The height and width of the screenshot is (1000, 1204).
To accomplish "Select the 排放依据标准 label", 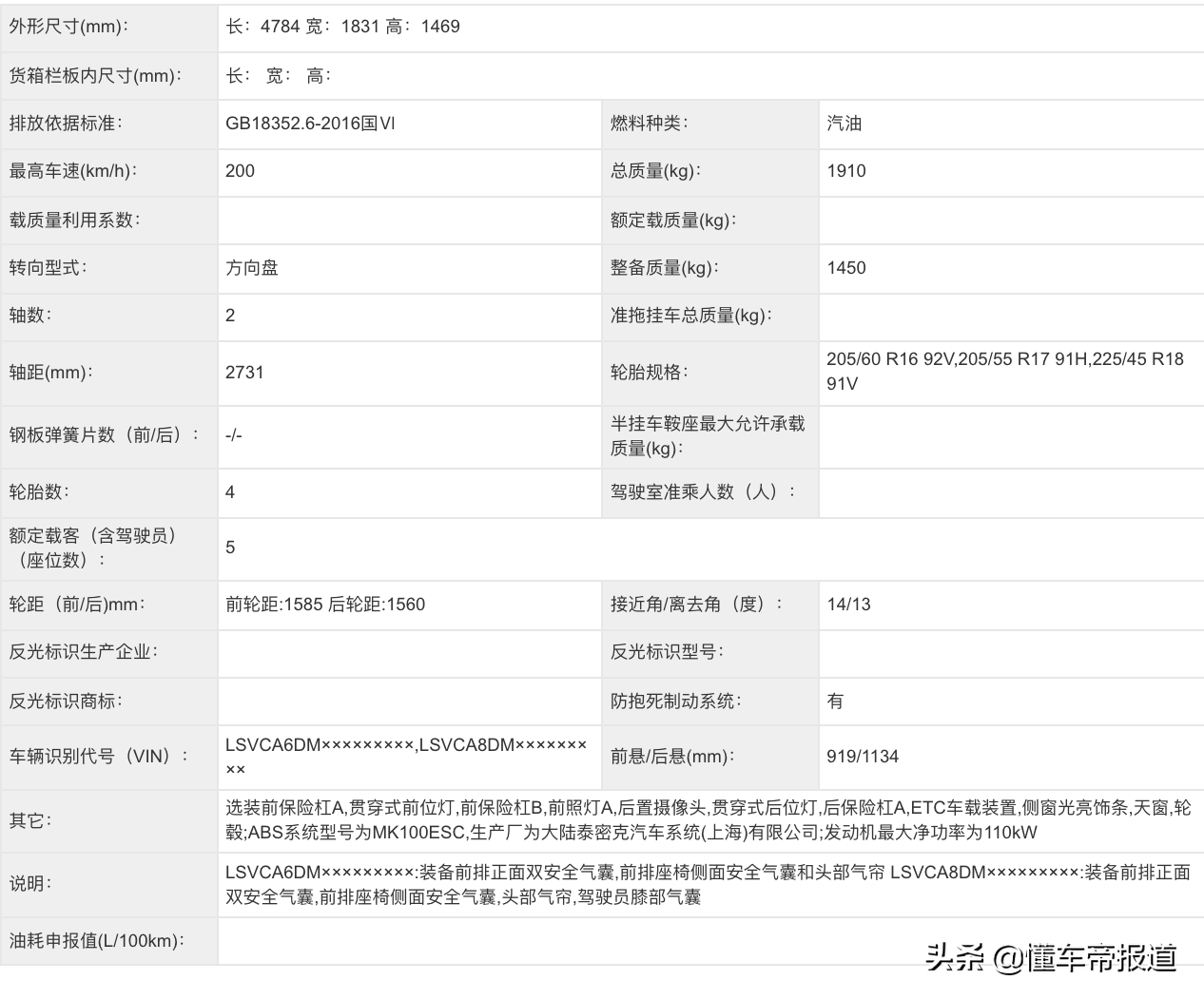I will click(x=66, y=124).
